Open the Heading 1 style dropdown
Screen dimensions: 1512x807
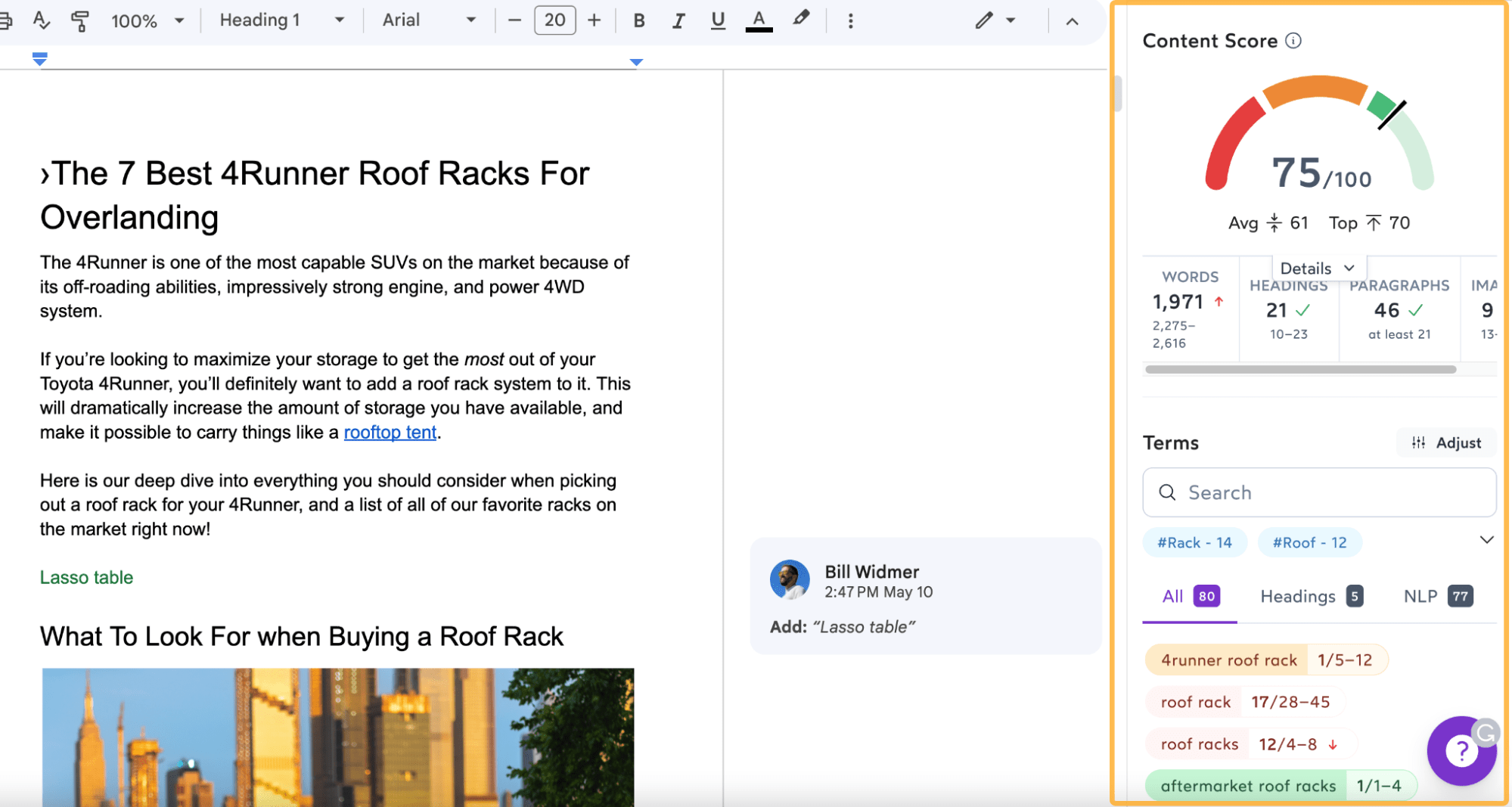280,20
